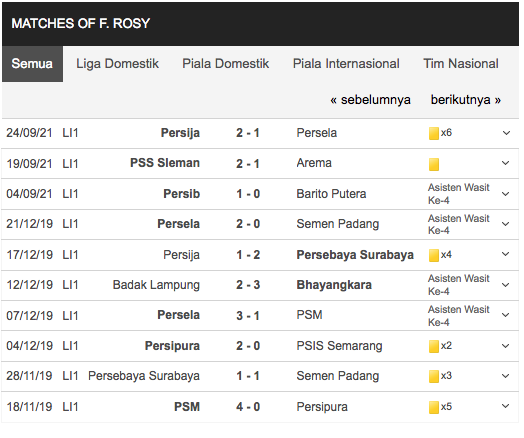The width and height of the screenshot is (524, 438).
Task: Expand the Persija 2-1 Persela match row
Action: coord(506,133)
